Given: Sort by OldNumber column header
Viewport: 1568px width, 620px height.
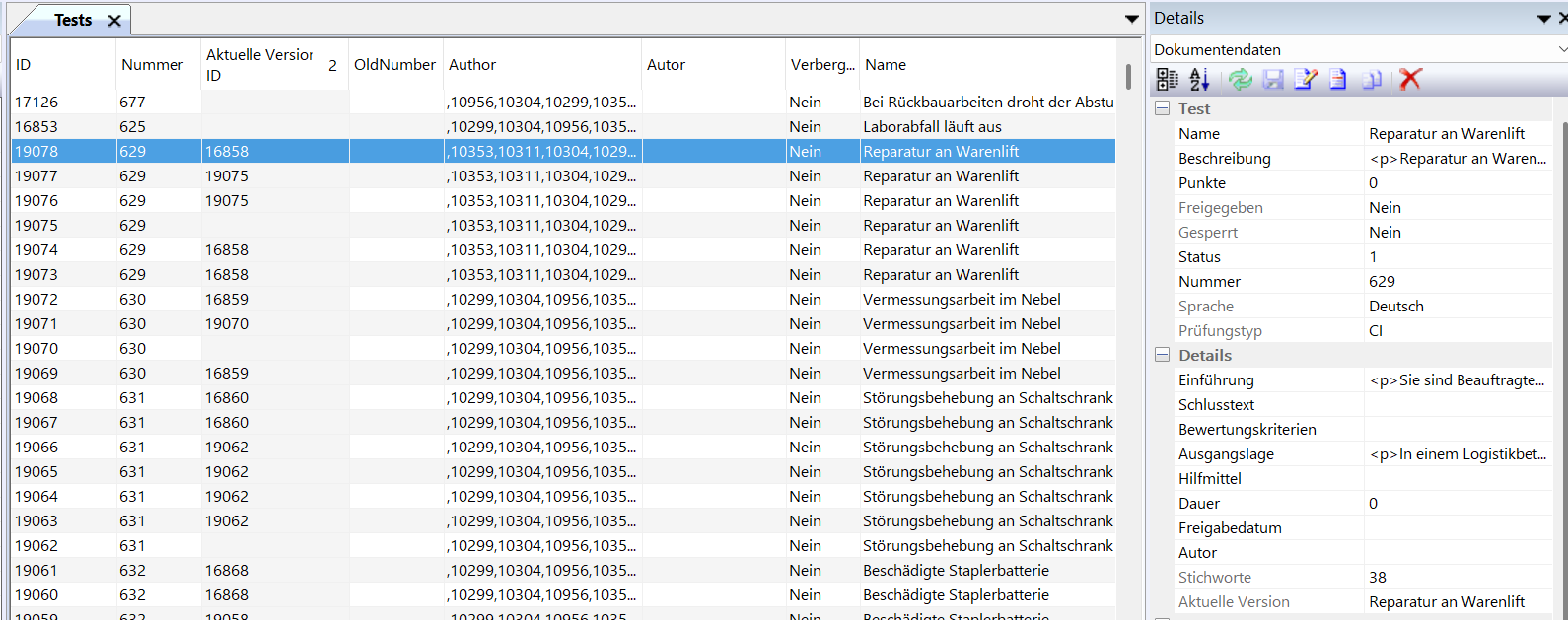Looking at the screenshot, I should coord(395,65).
